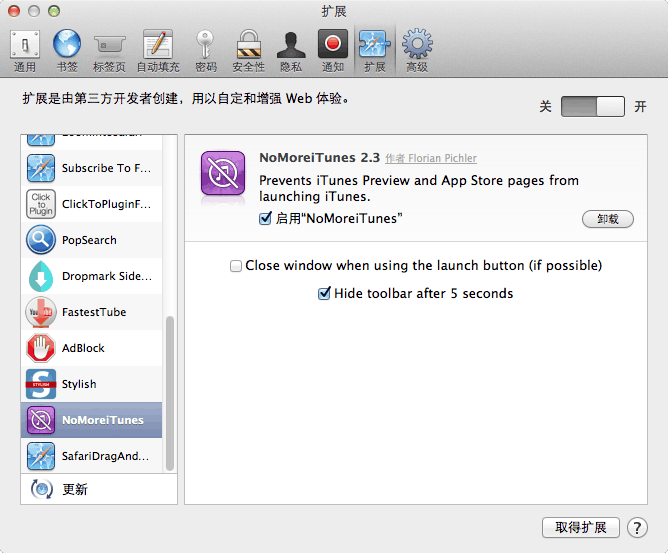Select the NoMoreiTunes icon in list
Image resolution: width=668 pixels, height=553 pixels.
40,420
